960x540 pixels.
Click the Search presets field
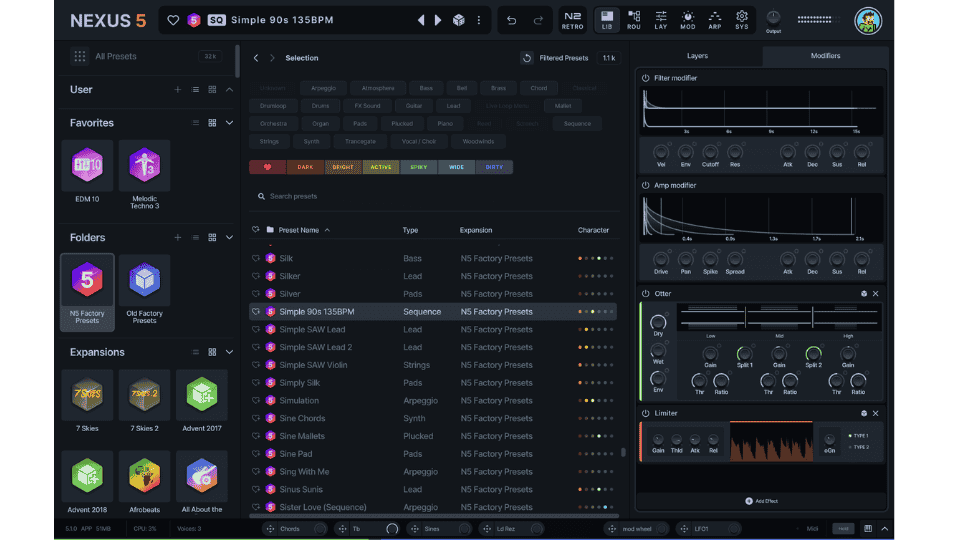tap(433, 197)
